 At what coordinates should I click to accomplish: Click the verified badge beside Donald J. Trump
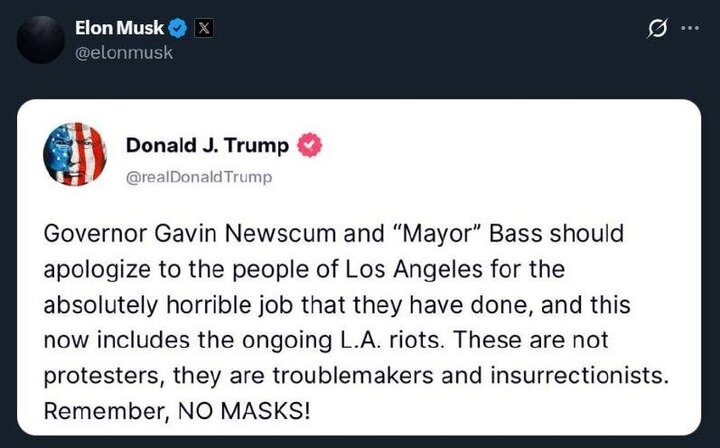click(310, 145)
